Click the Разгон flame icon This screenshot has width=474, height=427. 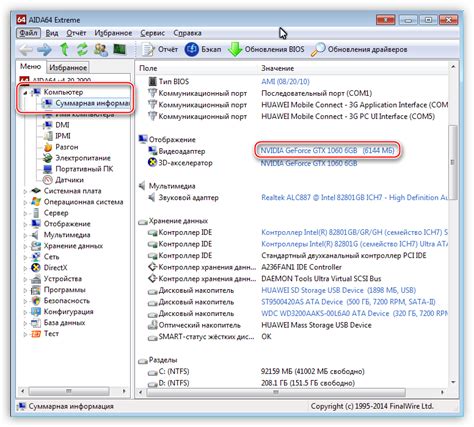[48, 147]
